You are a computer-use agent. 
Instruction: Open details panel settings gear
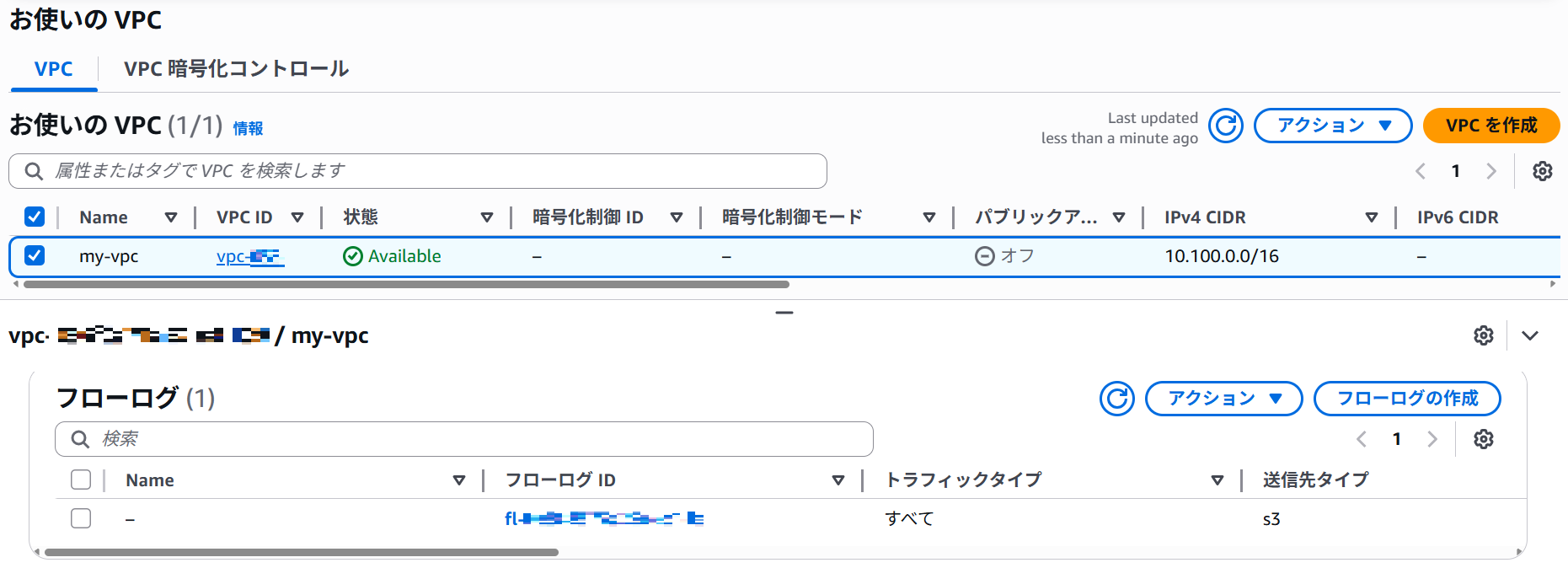tap(1483, 335)
